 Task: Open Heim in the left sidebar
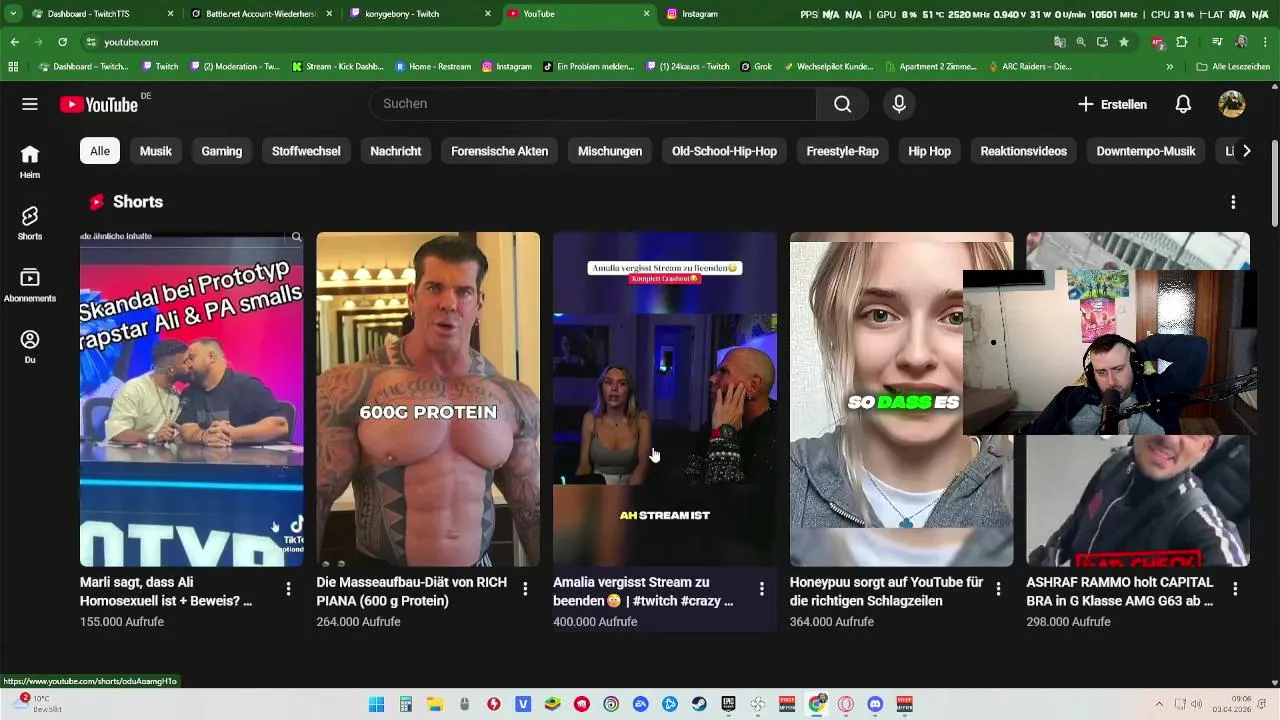30,162
